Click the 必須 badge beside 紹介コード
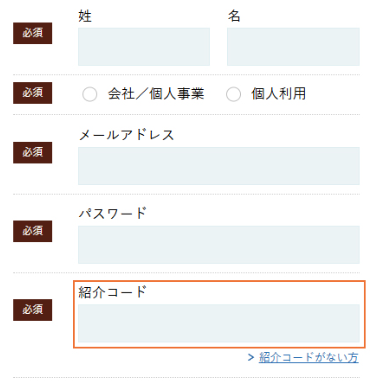The height and width of the screenshot is (388, 385). click(33, 310)
